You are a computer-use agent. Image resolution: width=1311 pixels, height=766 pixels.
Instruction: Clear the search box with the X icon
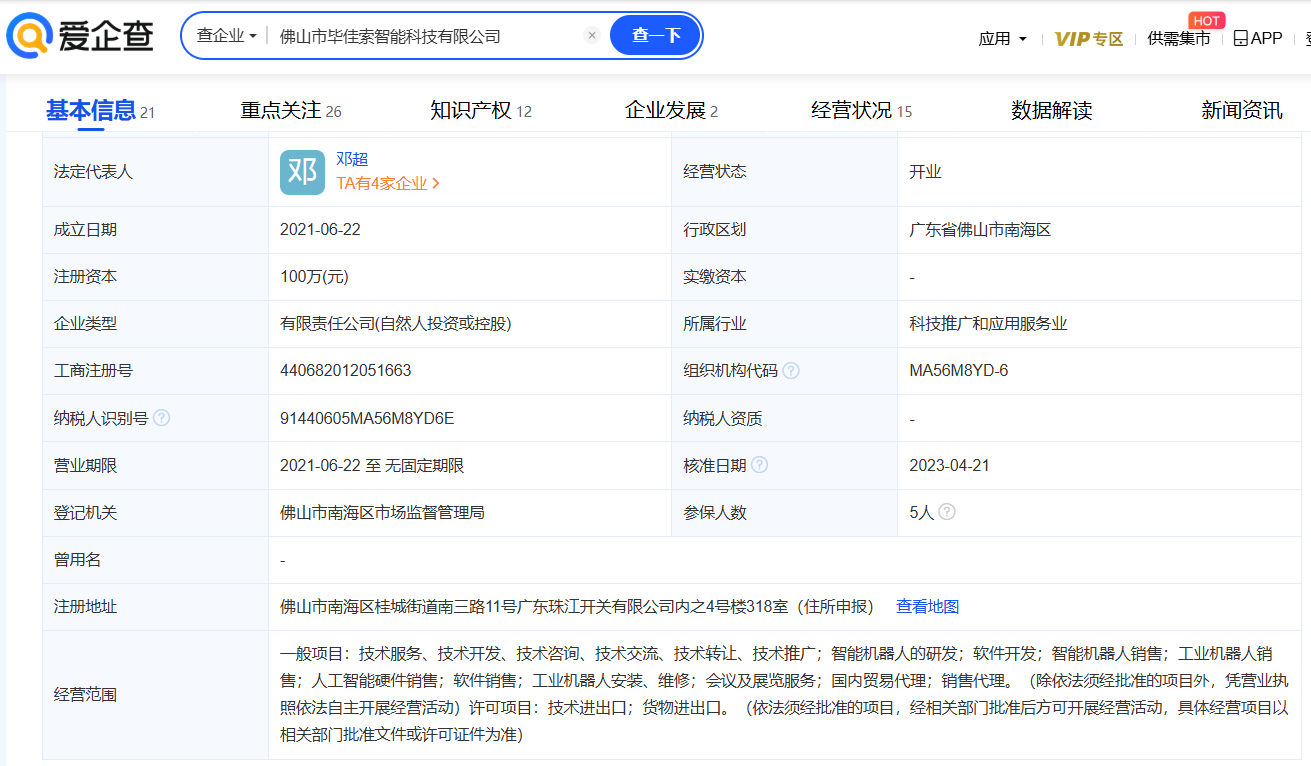click(x=592, y=36)
